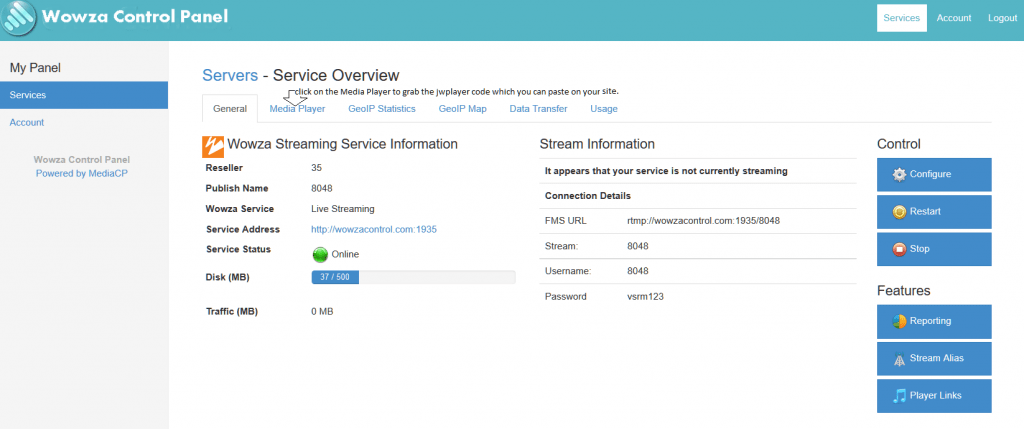
Task: Click the Restart button's round icon
Action: [x=899, y=212]
